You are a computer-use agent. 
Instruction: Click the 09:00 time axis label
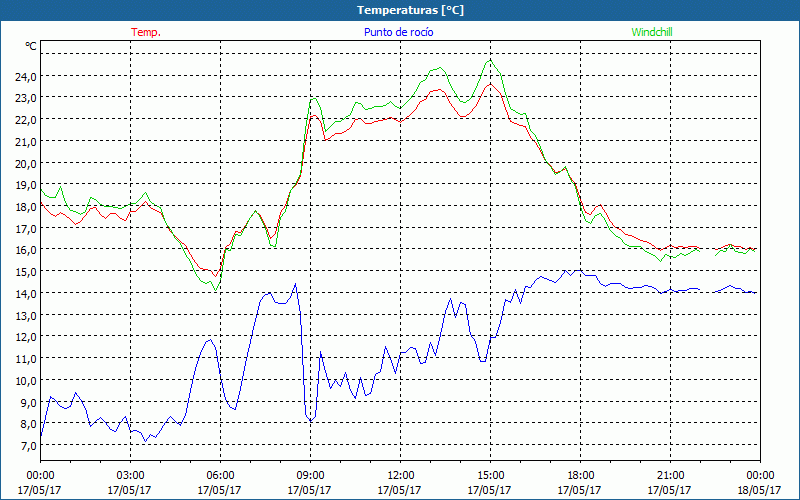(x=310, y=476)
